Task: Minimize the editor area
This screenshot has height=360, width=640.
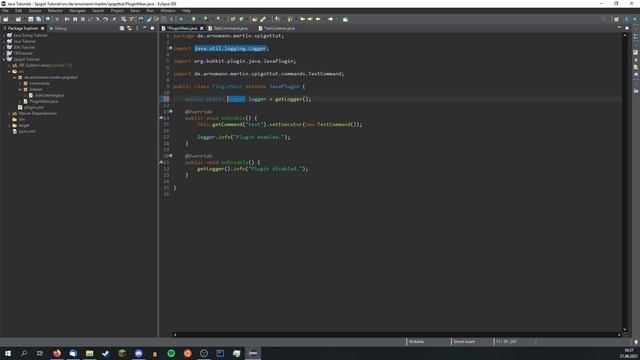Action: coord(619,28)
